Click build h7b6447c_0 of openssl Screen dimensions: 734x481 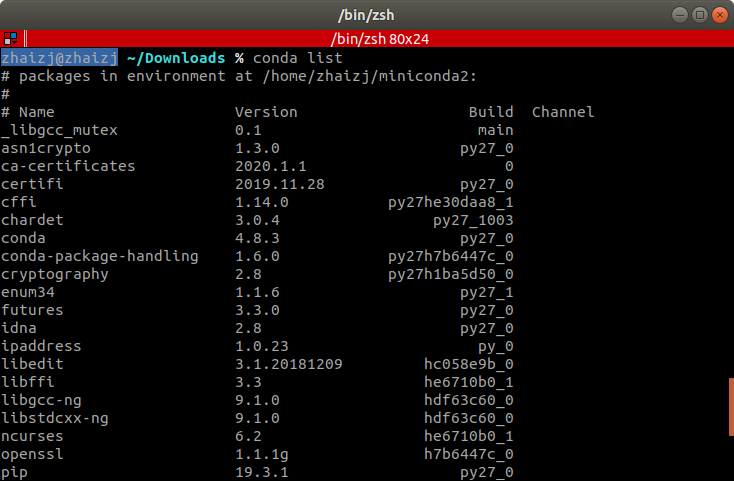pos(469,454)
